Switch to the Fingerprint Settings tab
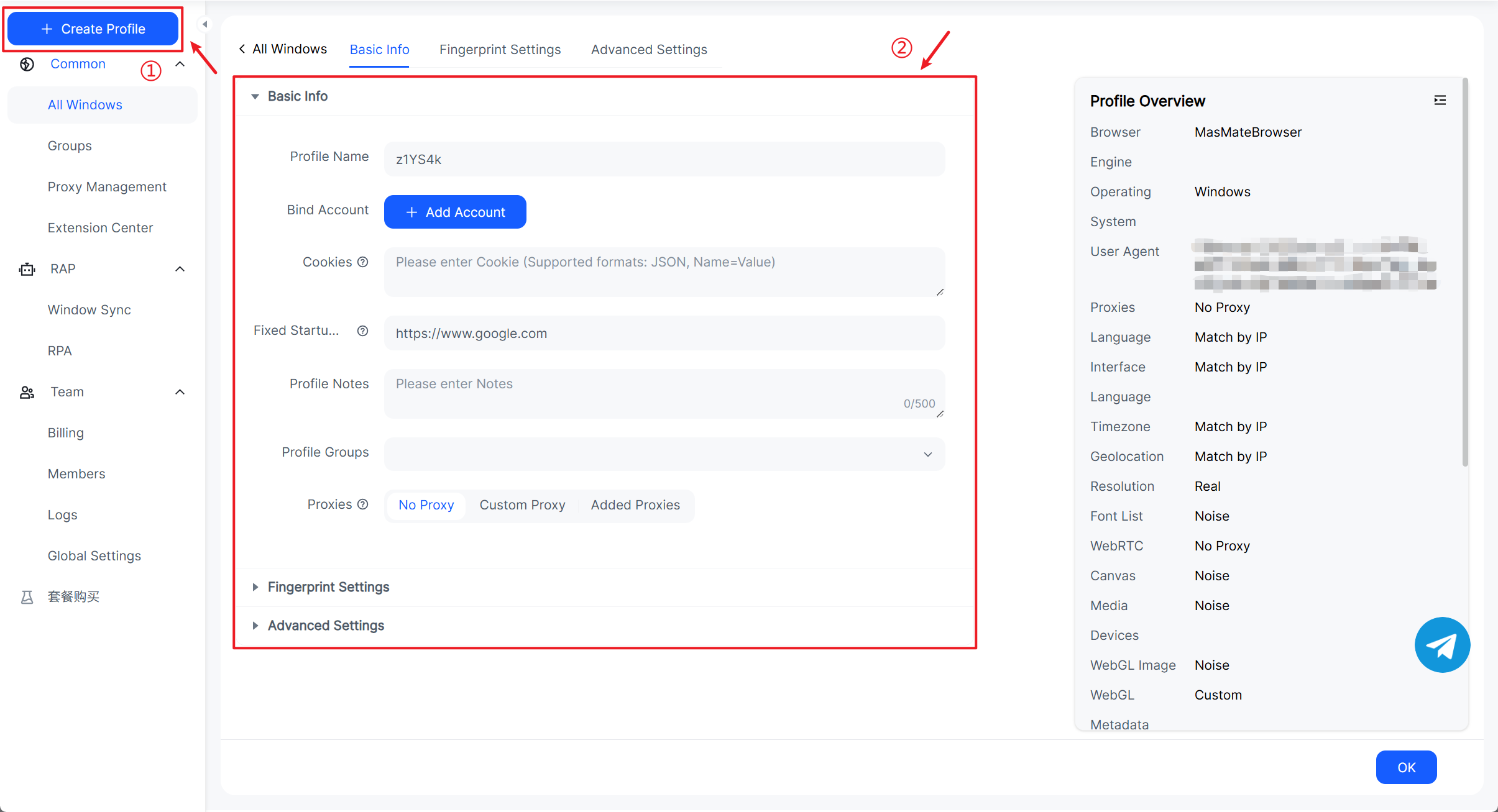This screenshot has width=1498, height=812. (x=500, y=50)
